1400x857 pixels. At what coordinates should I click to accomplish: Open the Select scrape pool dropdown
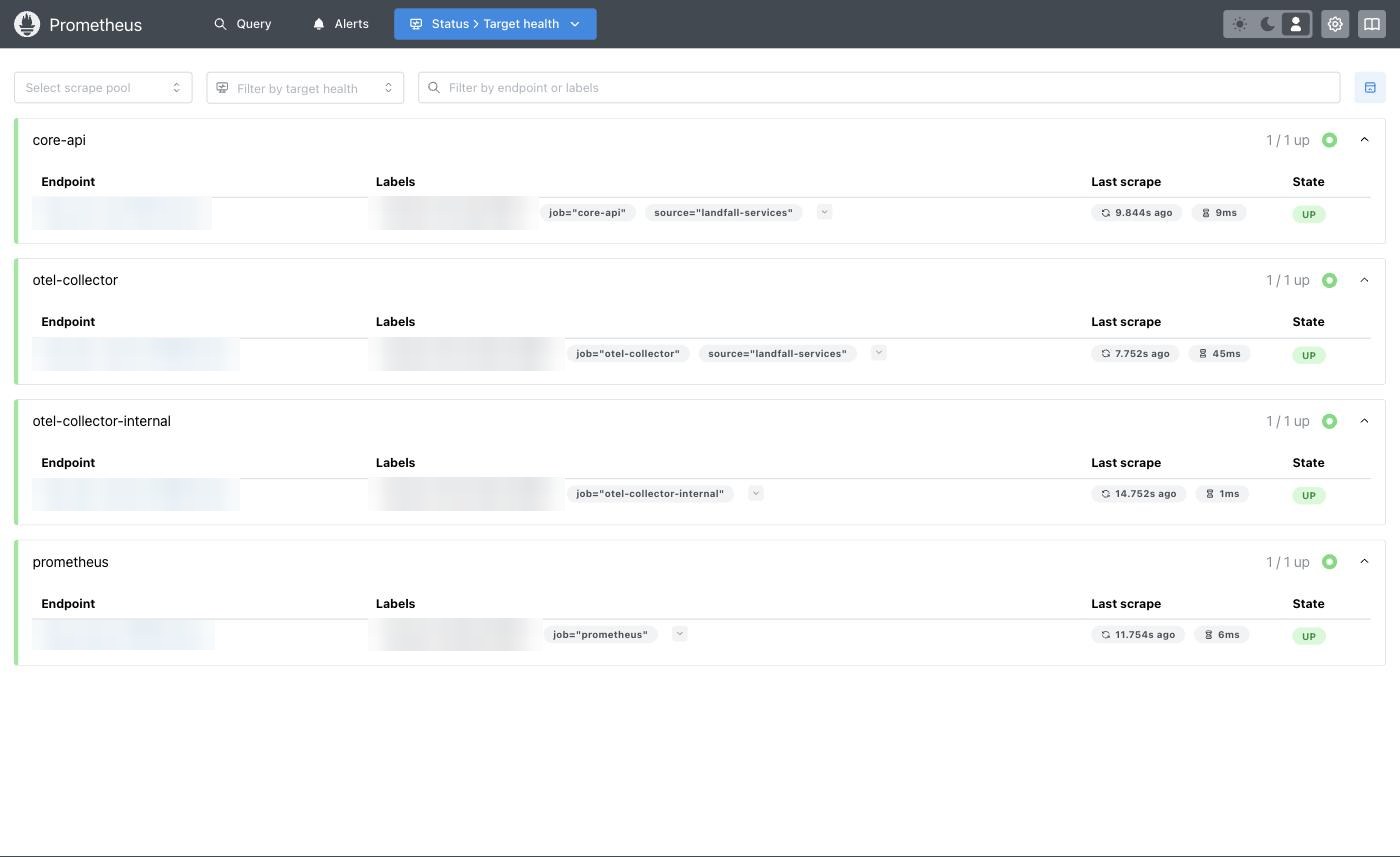pos(103,88)
